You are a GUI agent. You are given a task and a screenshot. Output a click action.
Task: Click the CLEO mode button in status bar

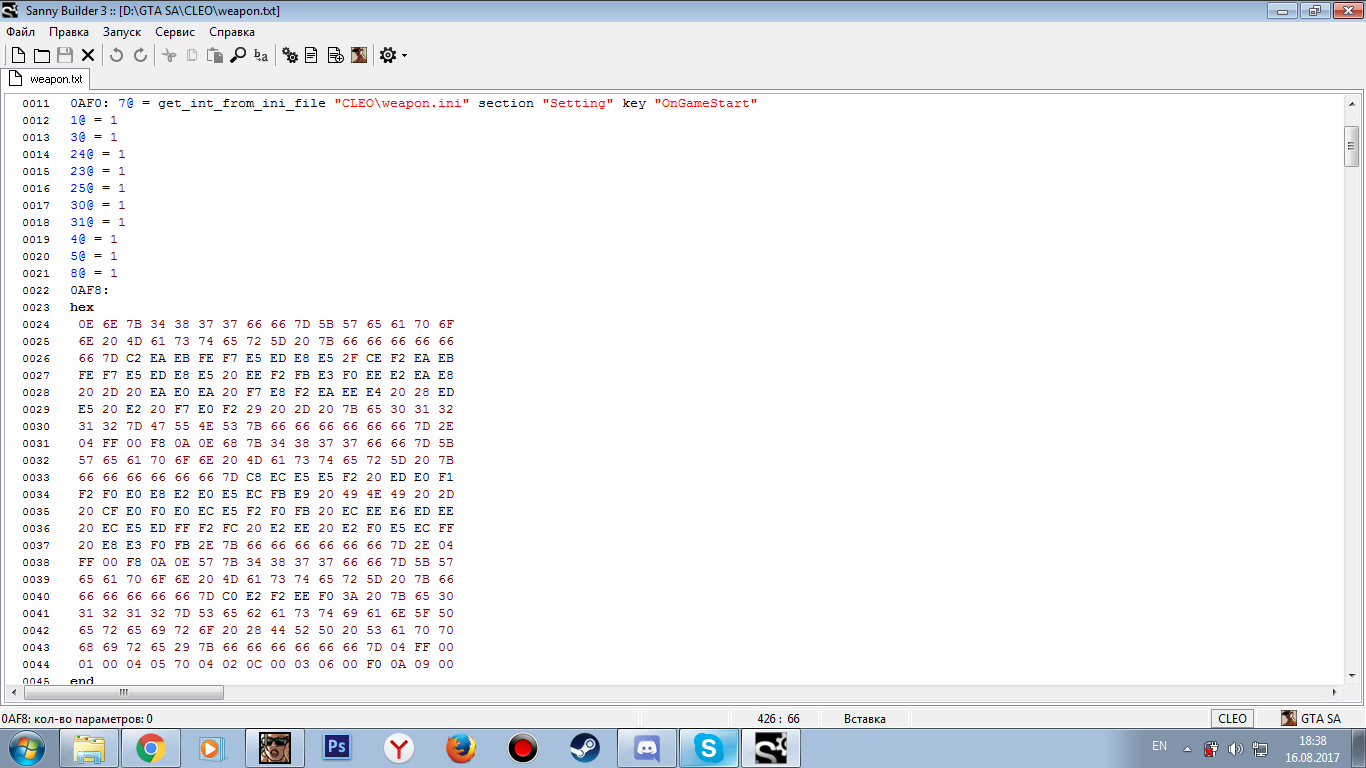(x=1232, y=718)
